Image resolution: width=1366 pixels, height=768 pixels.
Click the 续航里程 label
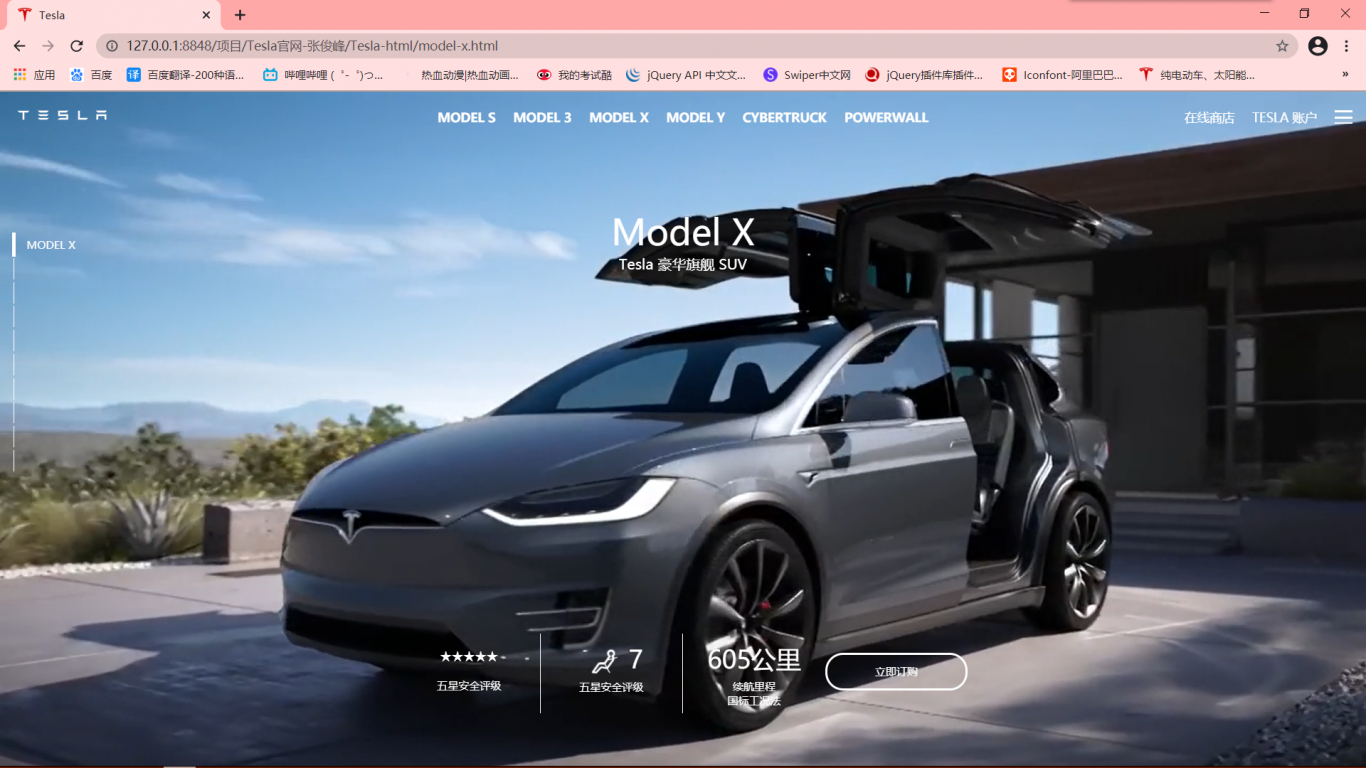coord(754,687)
